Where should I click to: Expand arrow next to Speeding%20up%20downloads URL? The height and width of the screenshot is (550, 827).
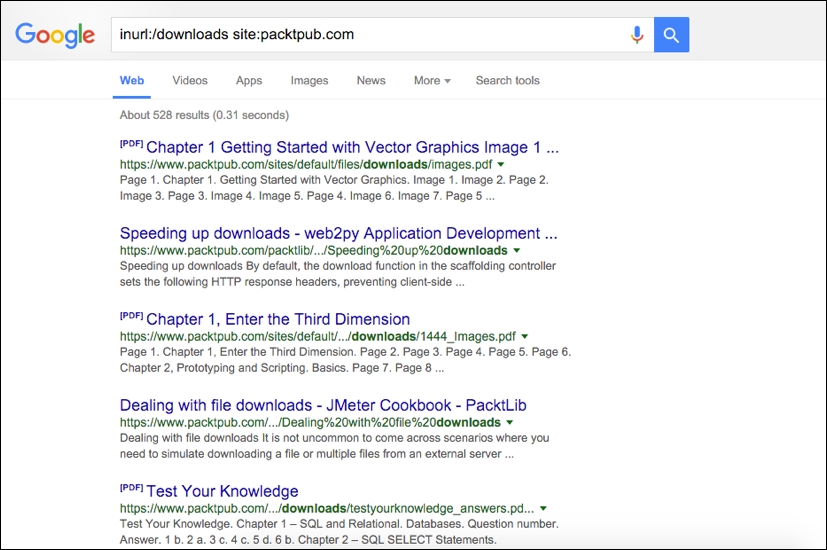pyautogui.click(x=516, y=250)
